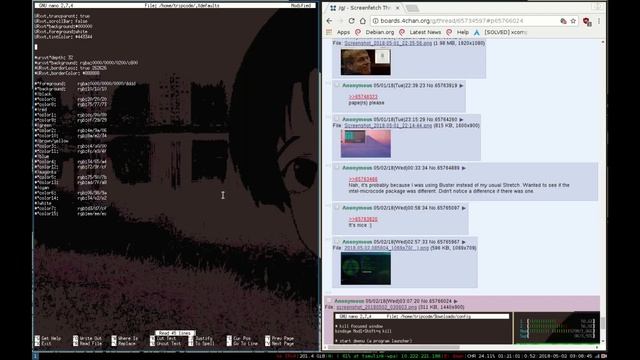Open the [SOLVED] xcom bookmark
The image size is (640, 360).
[x=500, y=32]
